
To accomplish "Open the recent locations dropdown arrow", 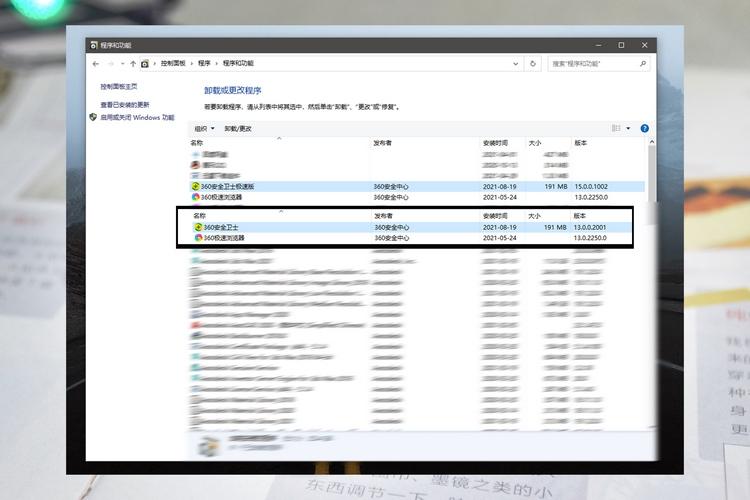I will [x=122, y=64].
